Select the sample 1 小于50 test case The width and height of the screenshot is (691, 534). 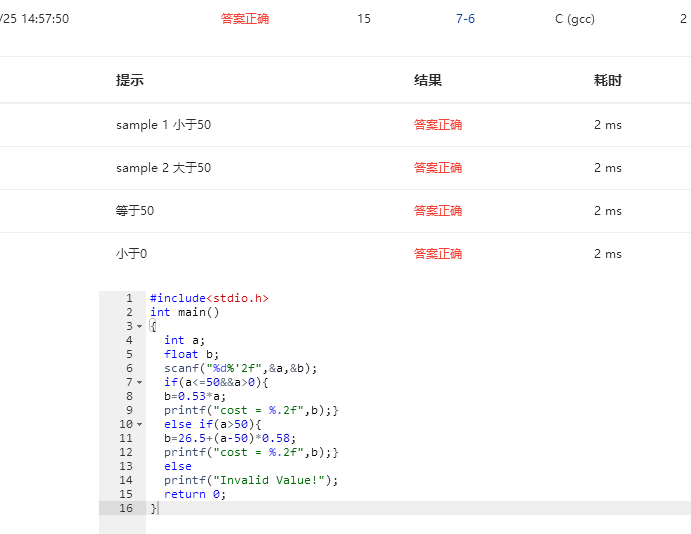coord(163,125)
